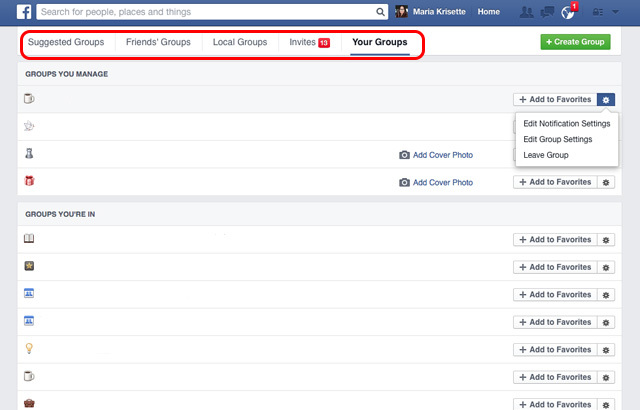
Task: Open the managed group with mug icon
Action: coord(29,98)
